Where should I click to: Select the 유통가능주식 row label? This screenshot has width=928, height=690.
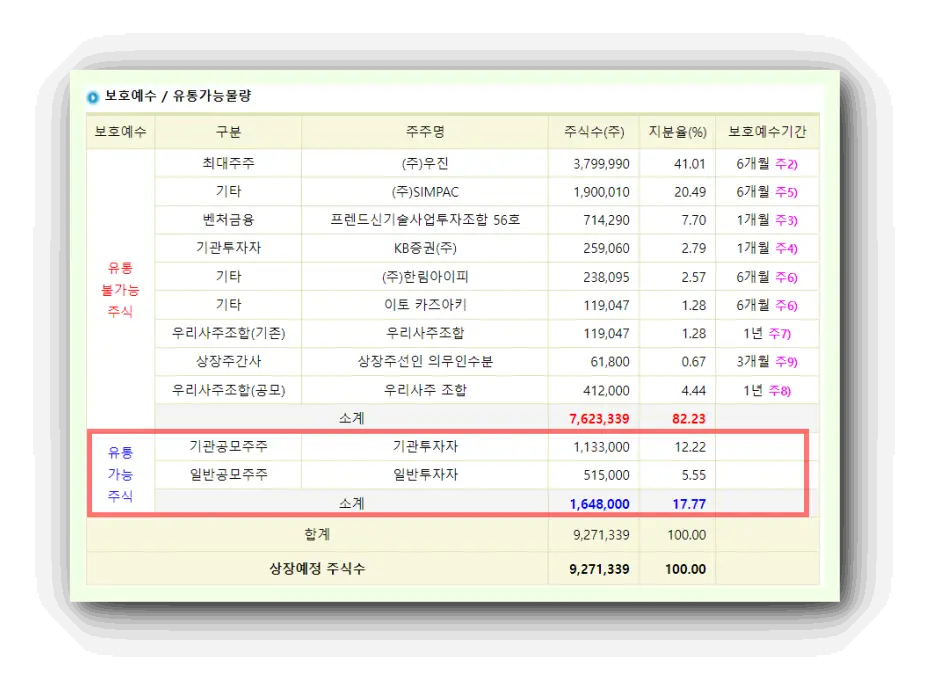120,475
